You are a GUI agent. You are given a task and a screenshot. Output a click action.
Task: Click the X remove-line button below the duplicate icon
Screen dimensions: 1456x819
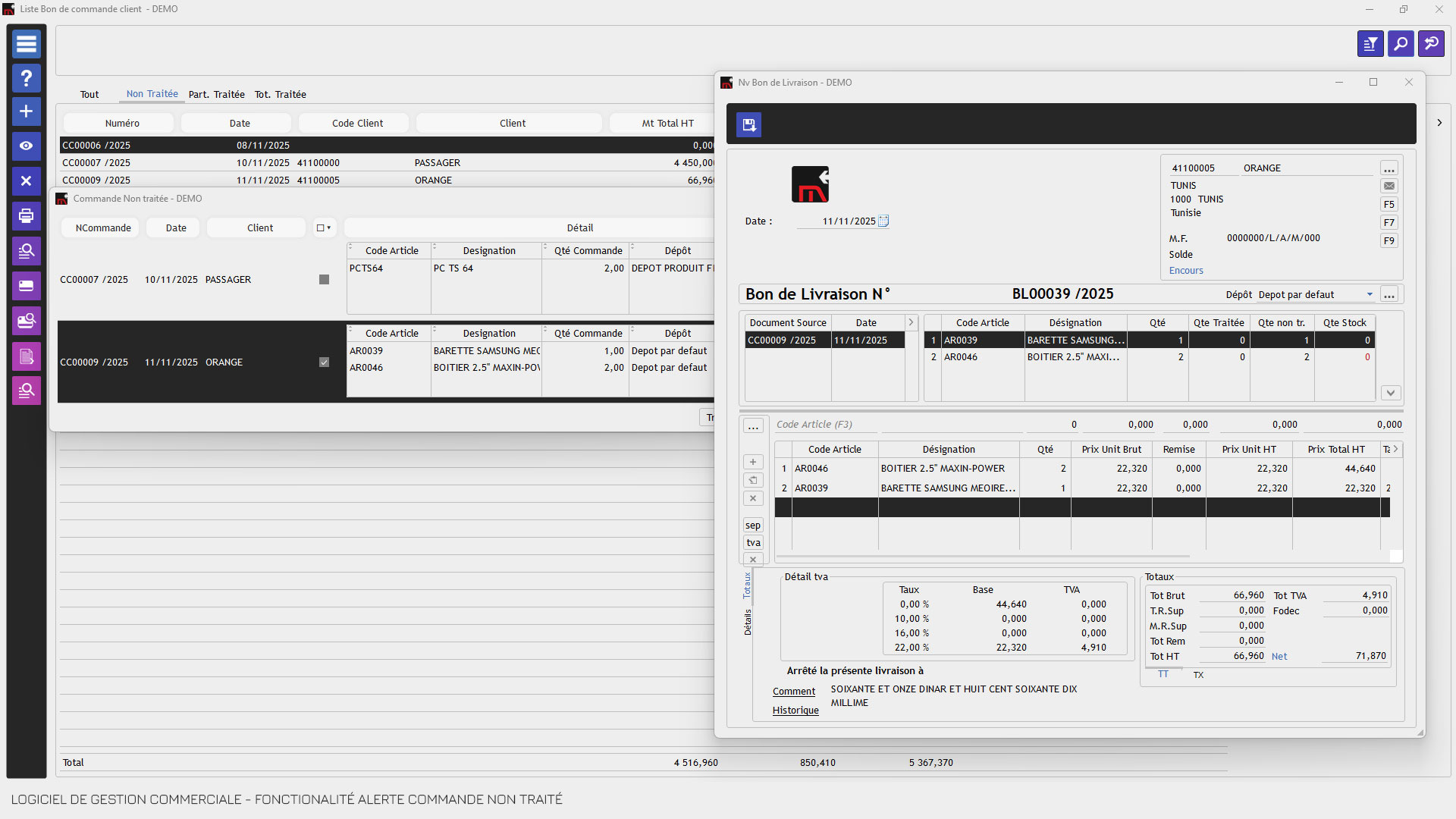(x=753, y=498)
